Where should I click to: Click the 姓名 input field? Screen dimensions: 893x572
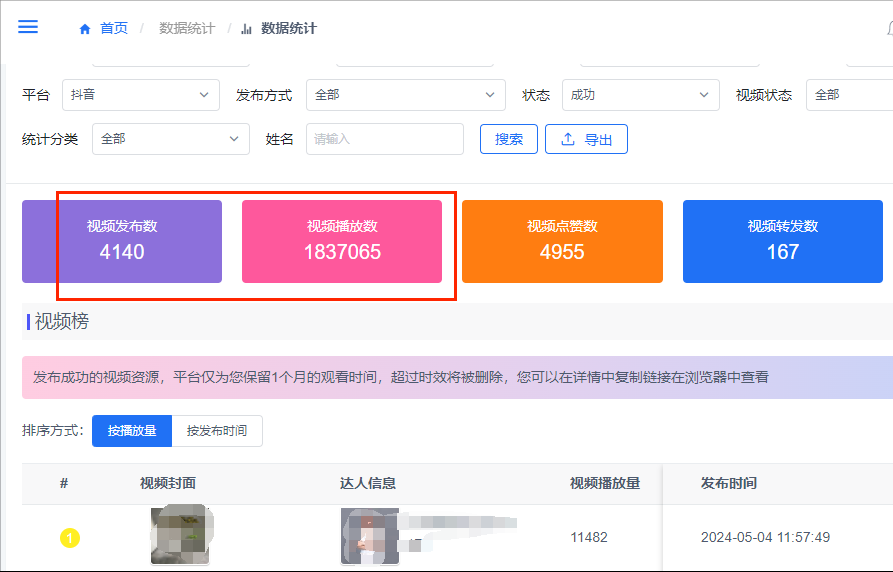385,139
